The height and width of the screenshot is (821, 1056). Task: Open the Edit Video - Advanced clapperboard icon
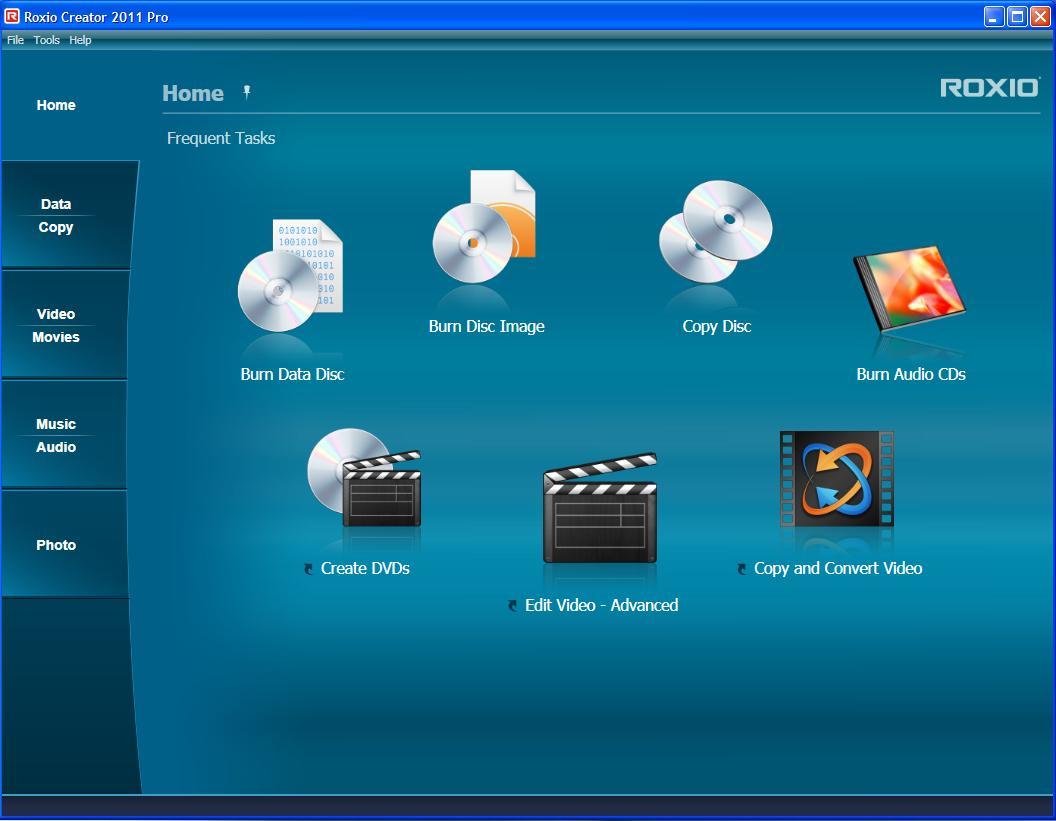coord(600,508)
